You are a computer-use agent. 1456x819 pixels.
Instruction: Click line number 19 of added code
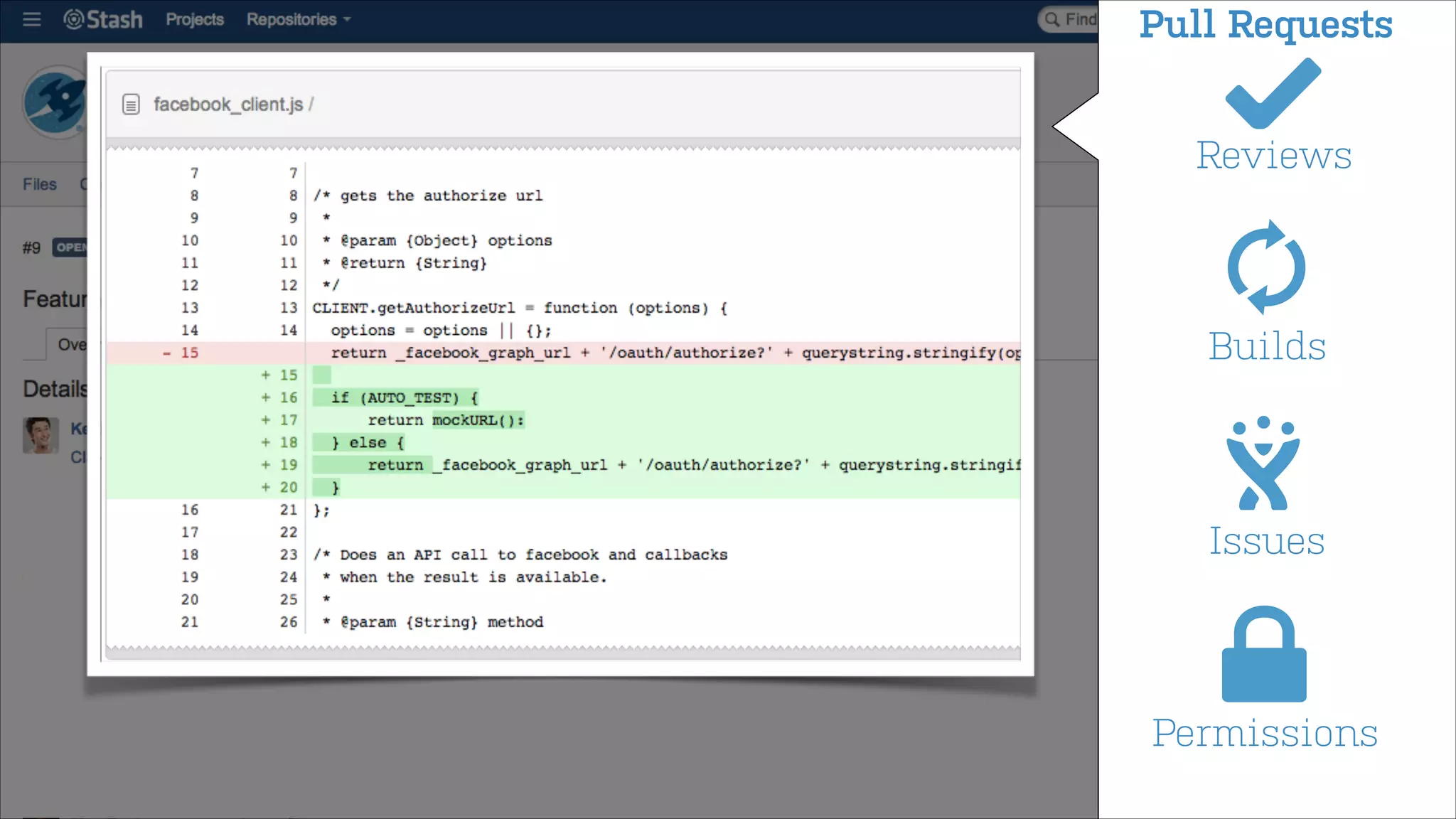288,465
